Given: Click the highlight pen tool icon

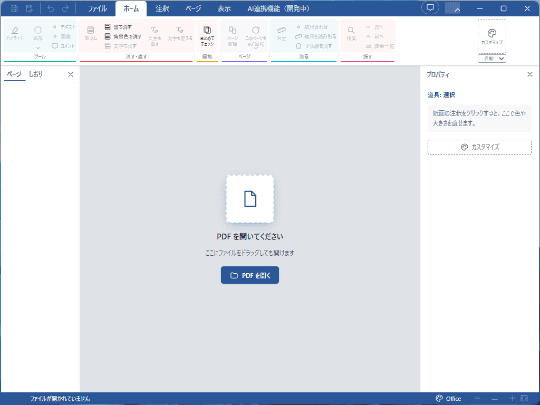Looking at the screenshot, I should [15, 31].
